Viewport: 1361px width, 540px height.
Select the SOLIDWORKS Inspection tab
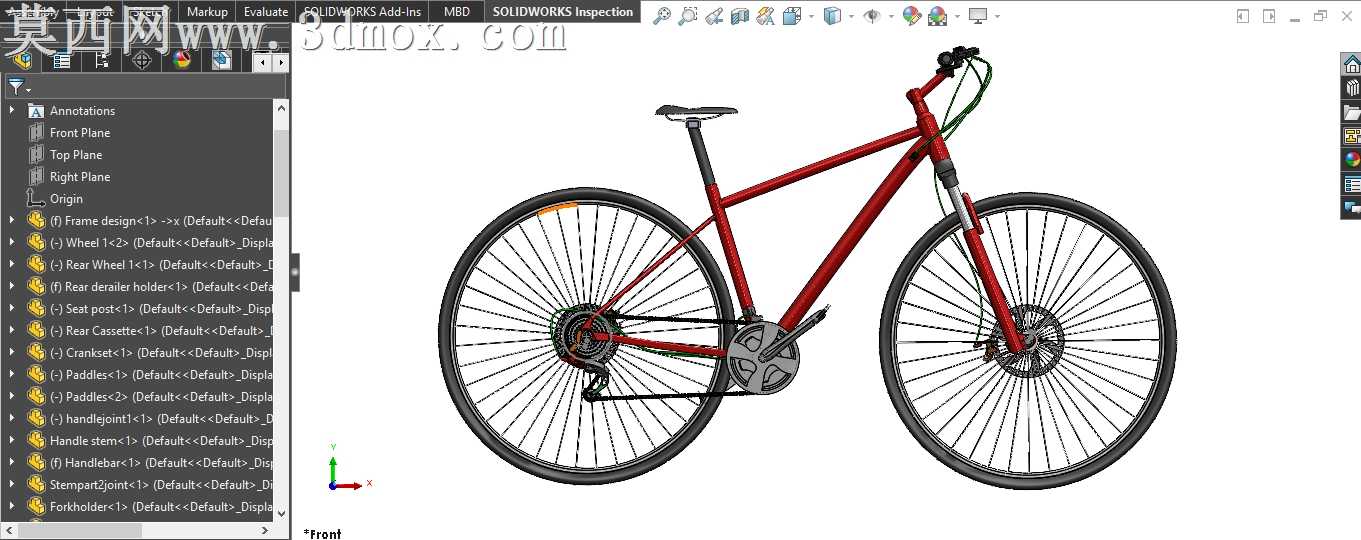tap(563, 12)
